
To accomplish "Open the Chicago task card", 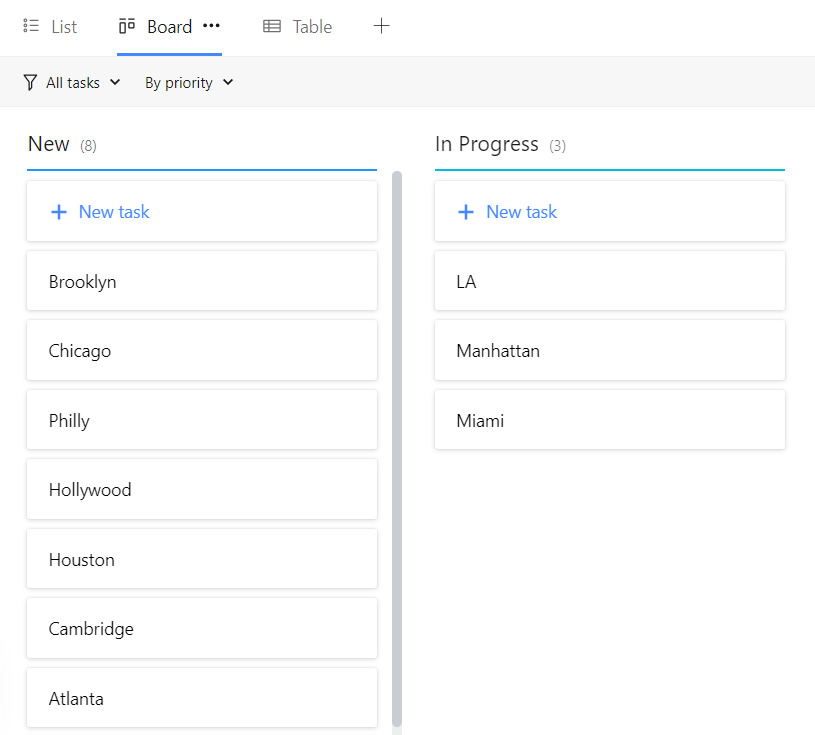I will 202,350.
